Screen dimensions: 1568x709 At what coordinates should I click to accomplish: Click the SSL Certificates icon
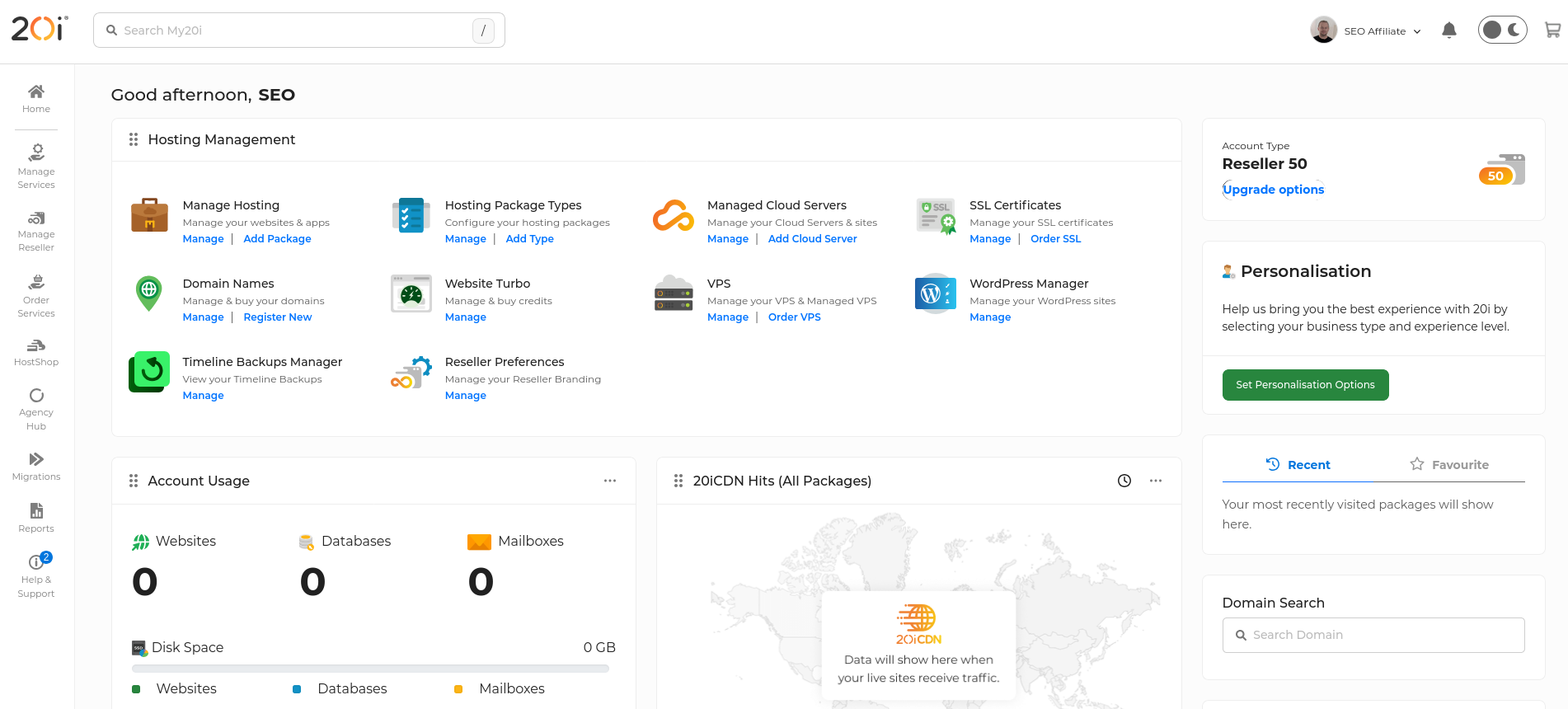pyautogui.click(x=936, y=216)
